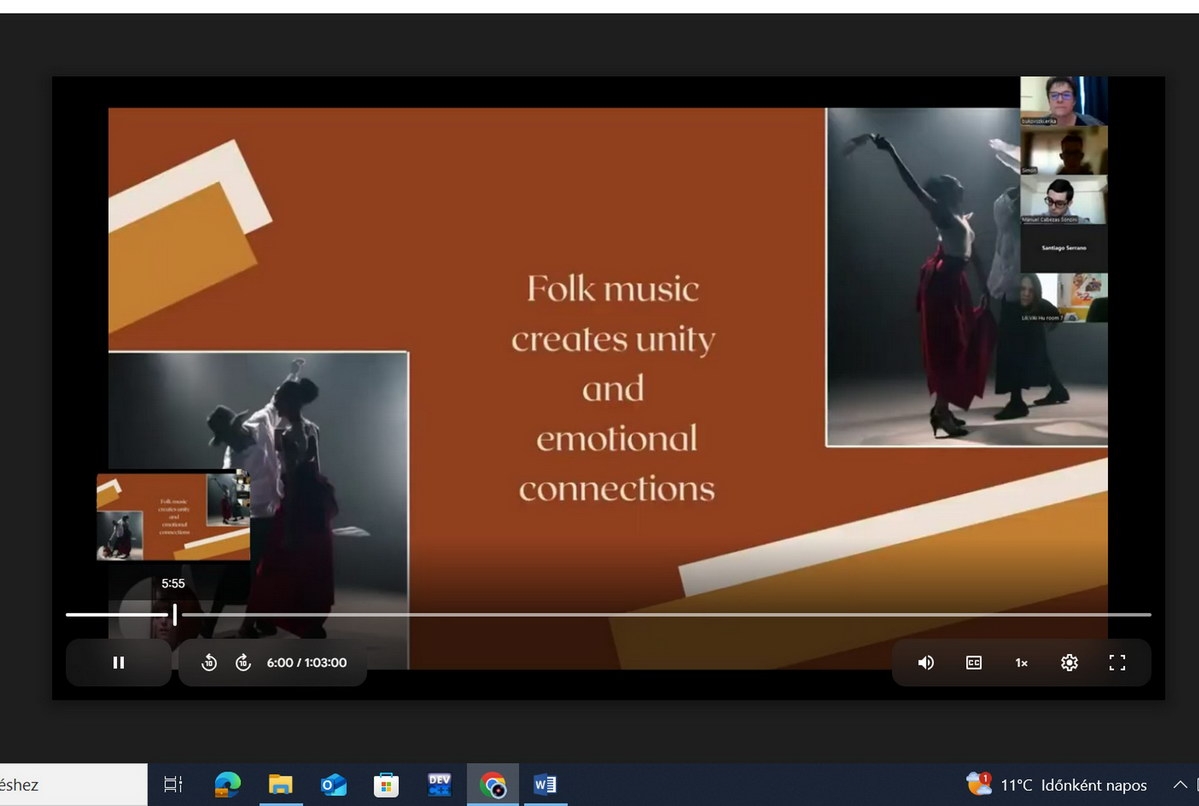This screenshot has width=1199, height=806.
Task: Enter fullscreen mode
Action: tap(1117, 662)
